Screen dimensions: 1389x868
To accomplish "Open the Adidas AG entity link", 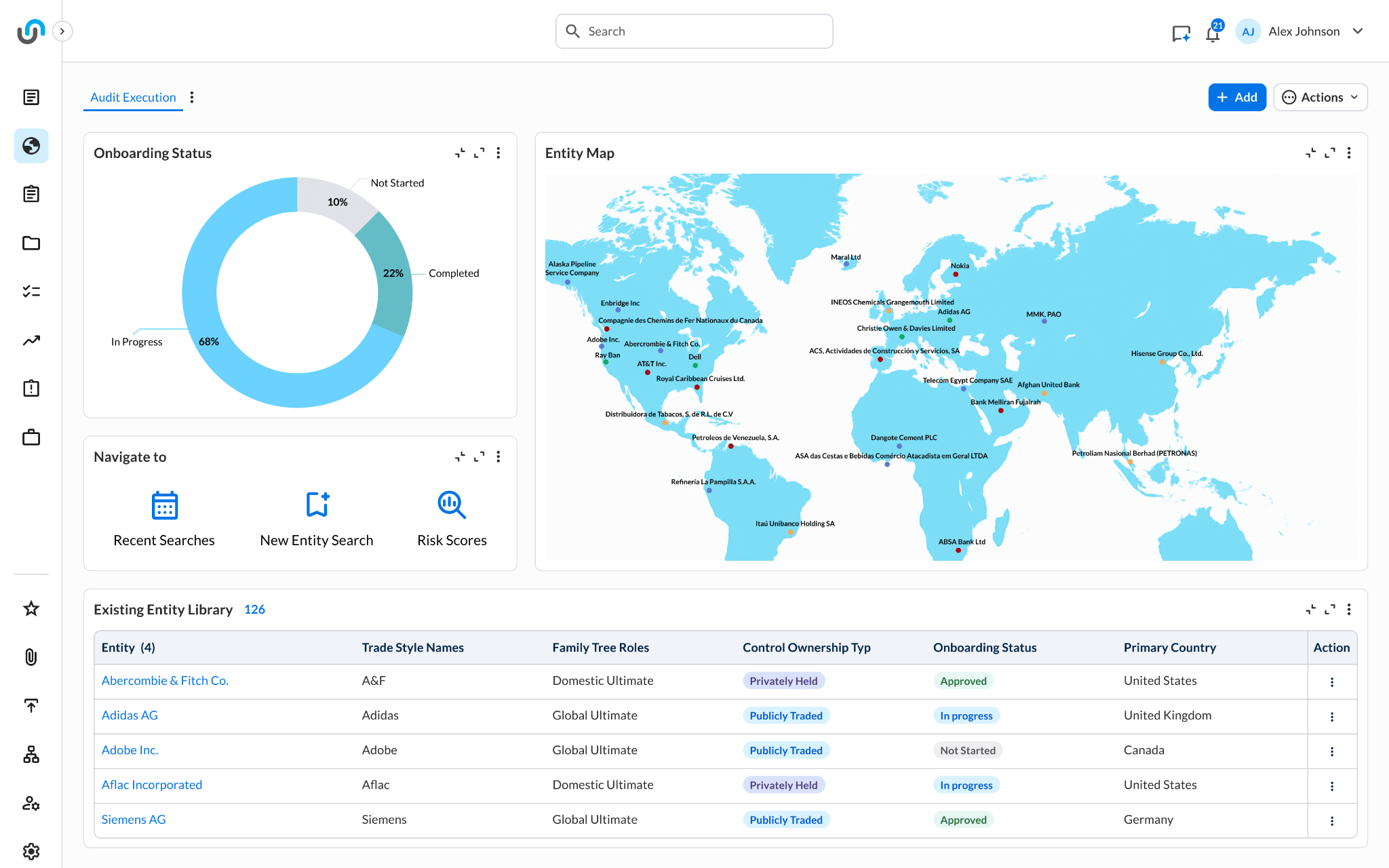I will pos(130,715).
